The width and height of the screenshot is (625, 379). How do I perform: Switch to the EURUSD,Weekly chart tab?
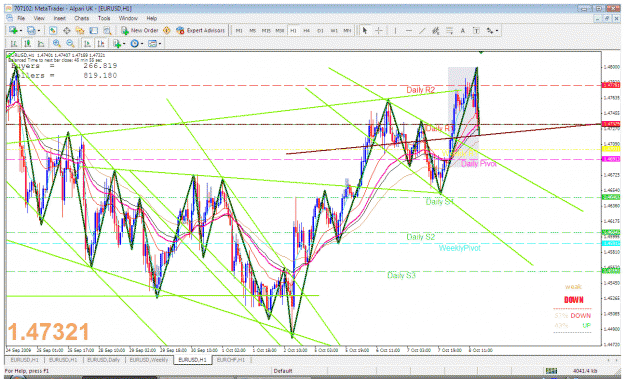click(x=149, y=360)
